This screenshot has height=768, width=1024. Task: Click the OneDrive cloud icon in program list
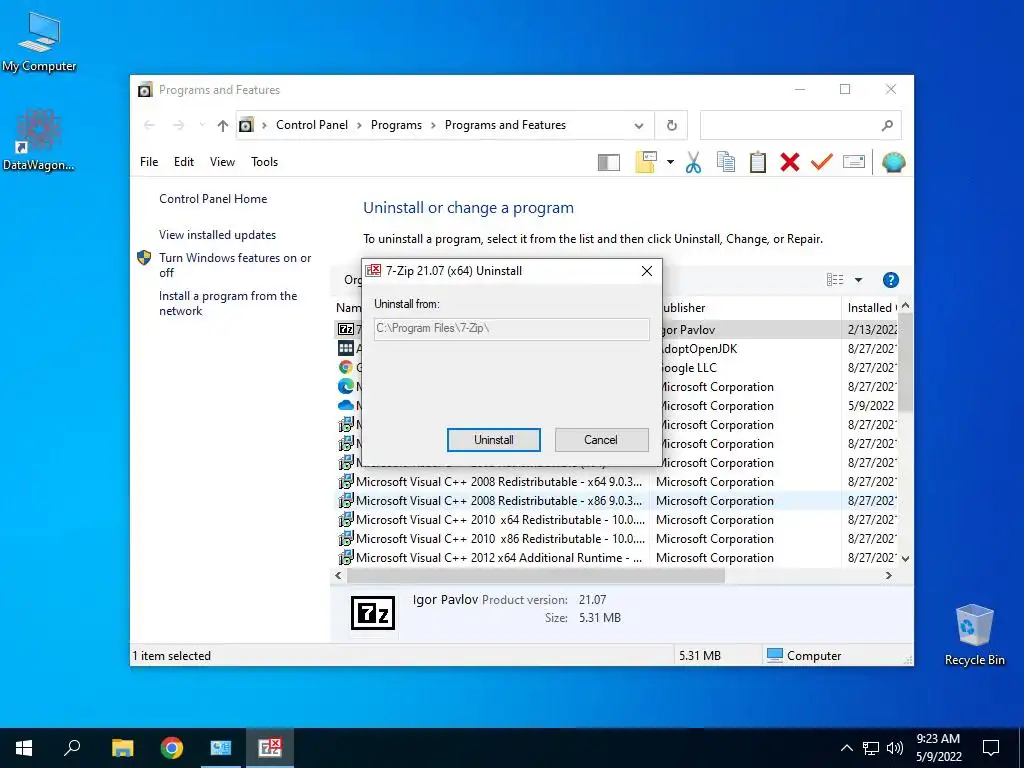coord(345,406)
